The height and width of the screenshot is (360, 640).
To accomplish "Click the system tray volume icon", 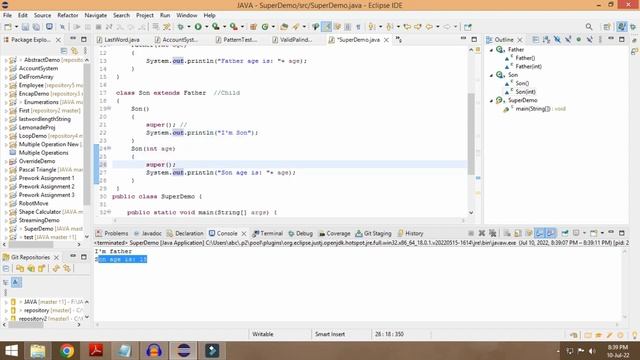I will [592, 351].
